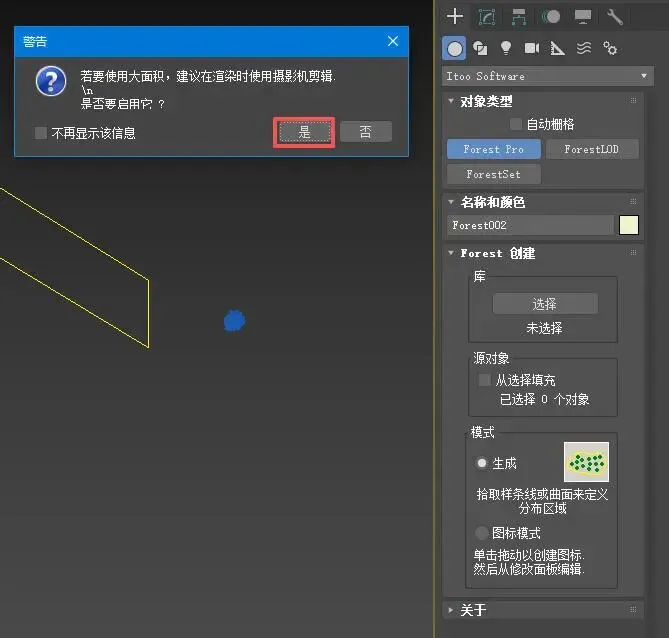Enable 不再显示该信息 checkbox

click(x=41, y=133)
